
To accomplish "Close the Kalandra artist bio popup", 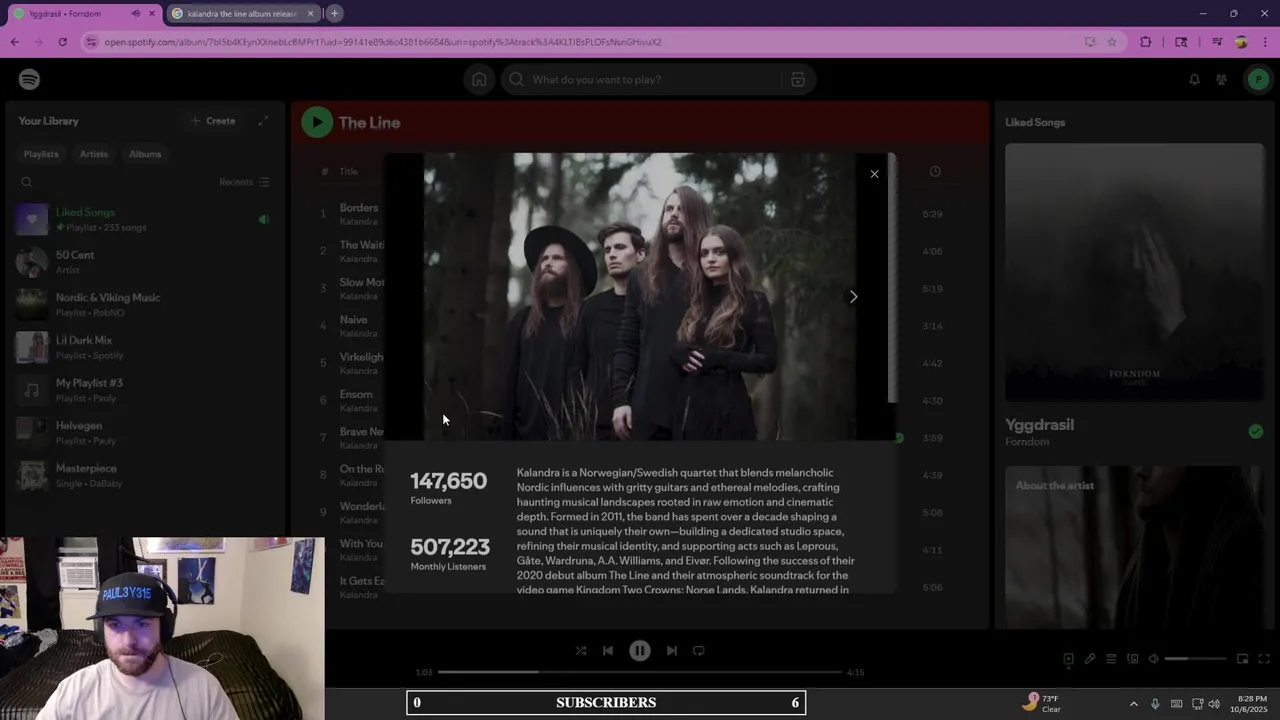I will point(874,174).
